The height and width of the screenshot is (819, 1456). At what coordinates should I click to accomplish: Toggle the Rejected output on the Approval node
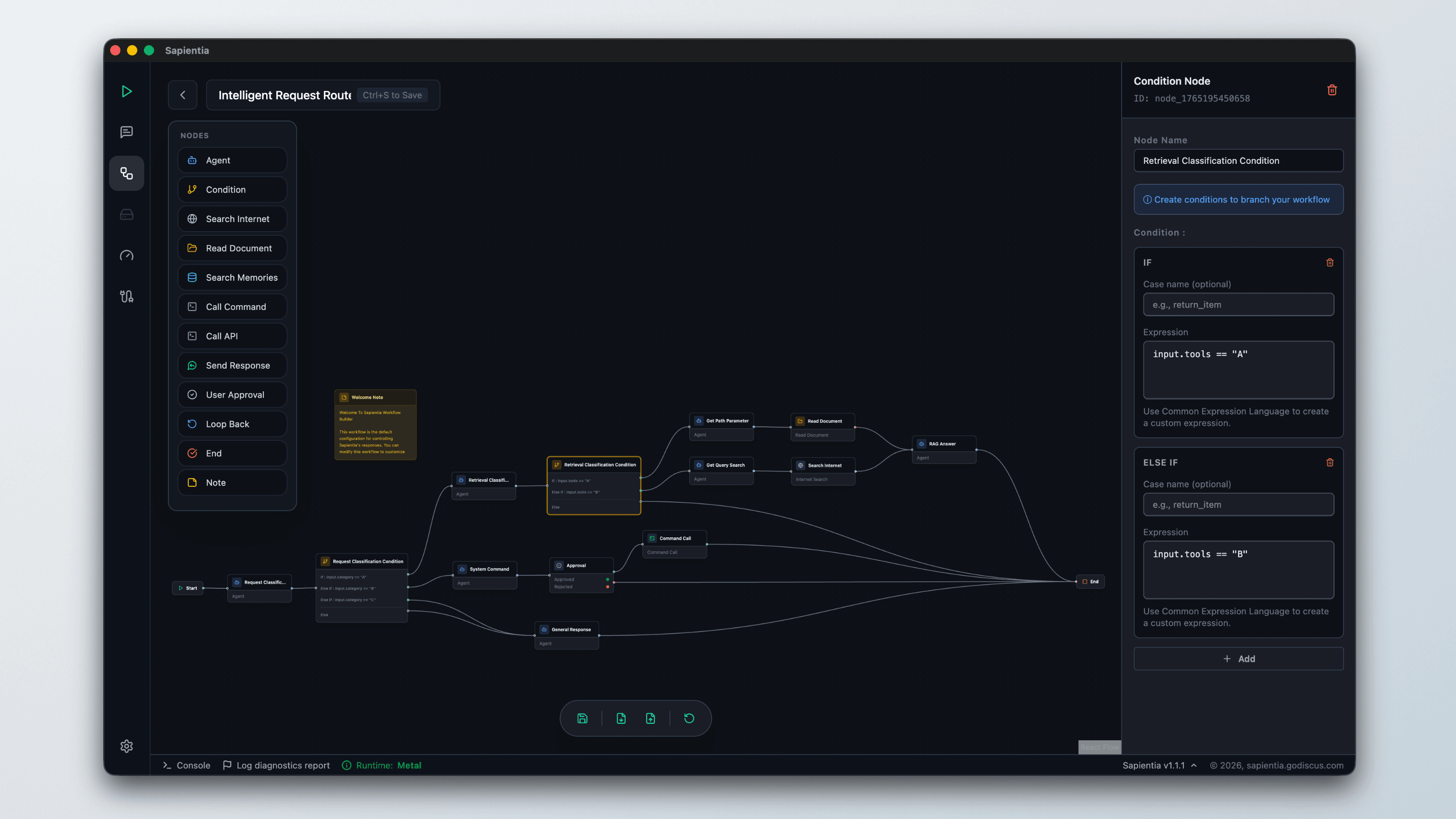click(x=608, y=586)
